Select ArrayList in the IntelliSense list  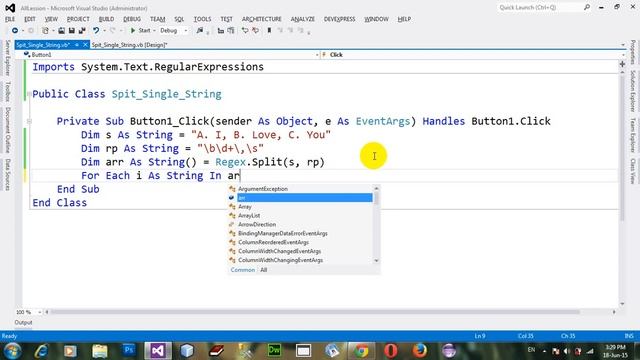tap(249, 216)
